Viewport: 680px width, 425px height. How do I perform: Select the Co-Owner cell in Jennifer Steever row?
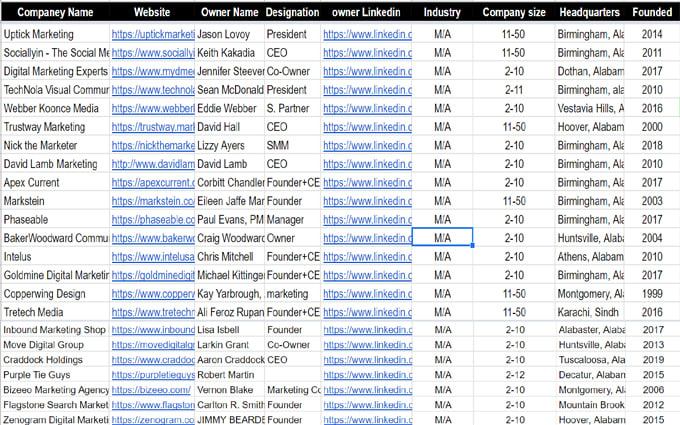point(292,72)
